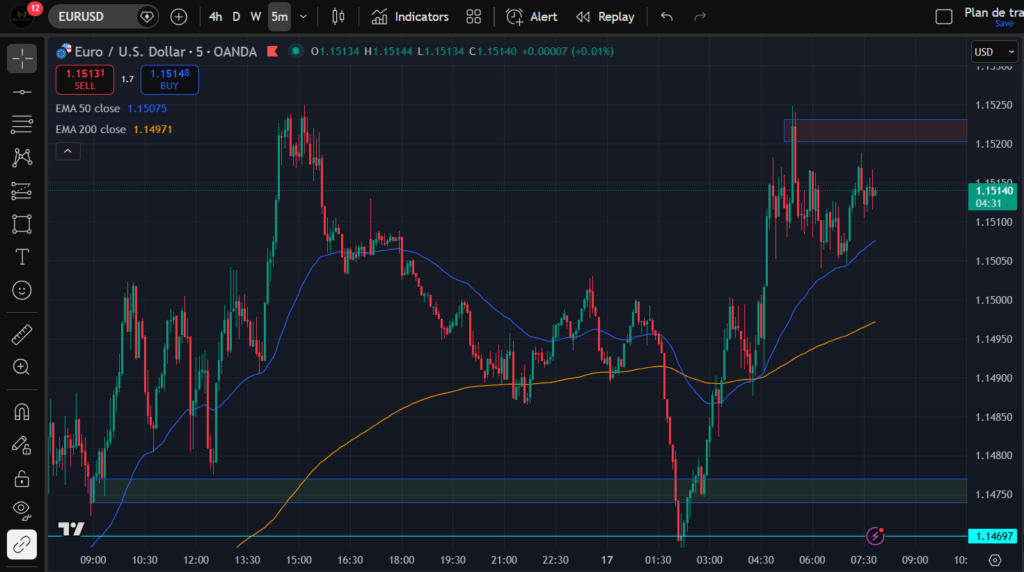Open indicator templates grid icon
This screenshot has width=1024, height=572.
coord(473,16)
